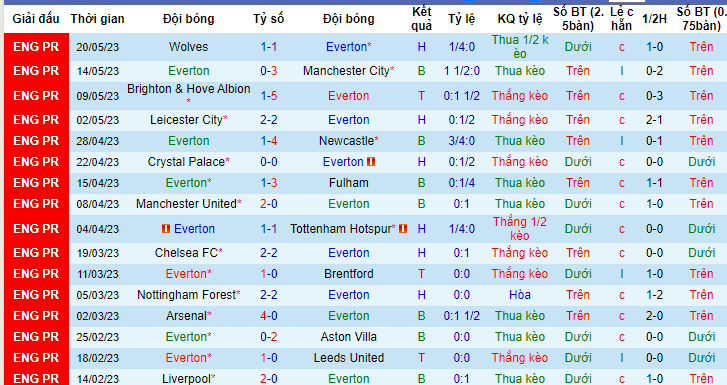Open the Manchester City team link

click(x=346, y=71)
